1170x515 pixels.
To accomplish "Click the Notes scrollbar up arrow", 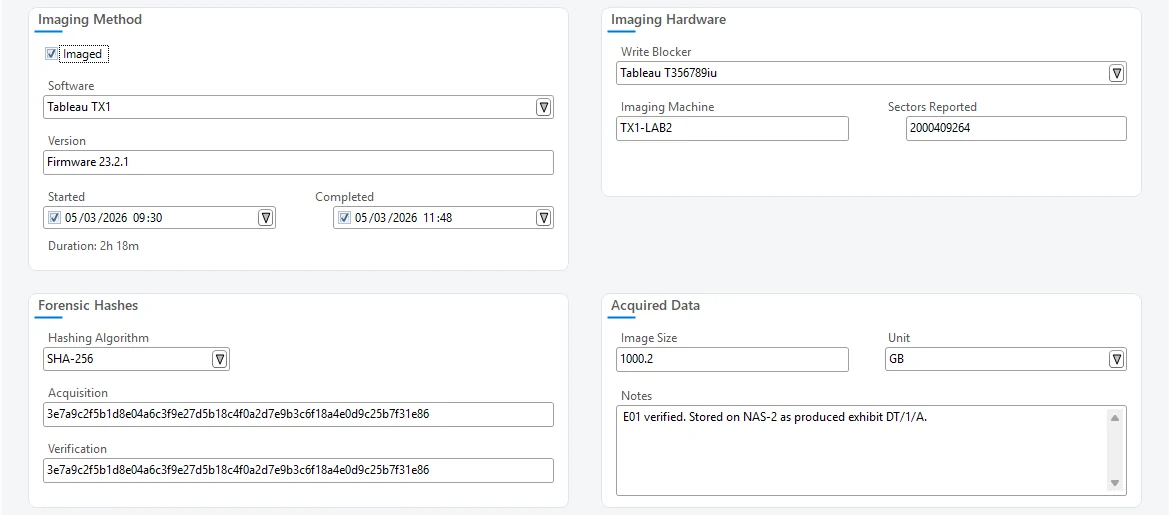I will coord(1115,418).
